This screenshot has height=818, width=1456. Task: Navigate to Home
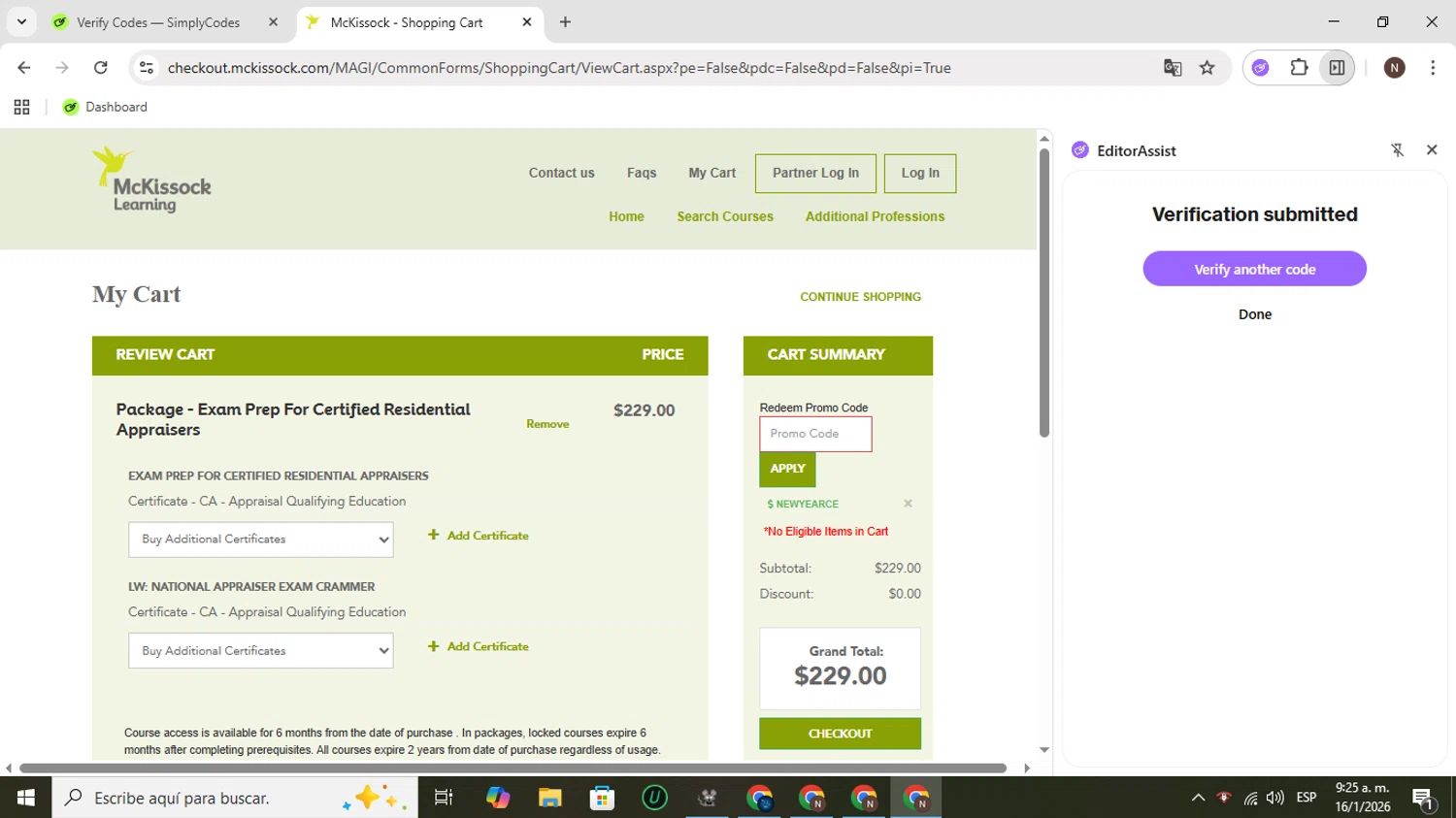coord(626,216)
